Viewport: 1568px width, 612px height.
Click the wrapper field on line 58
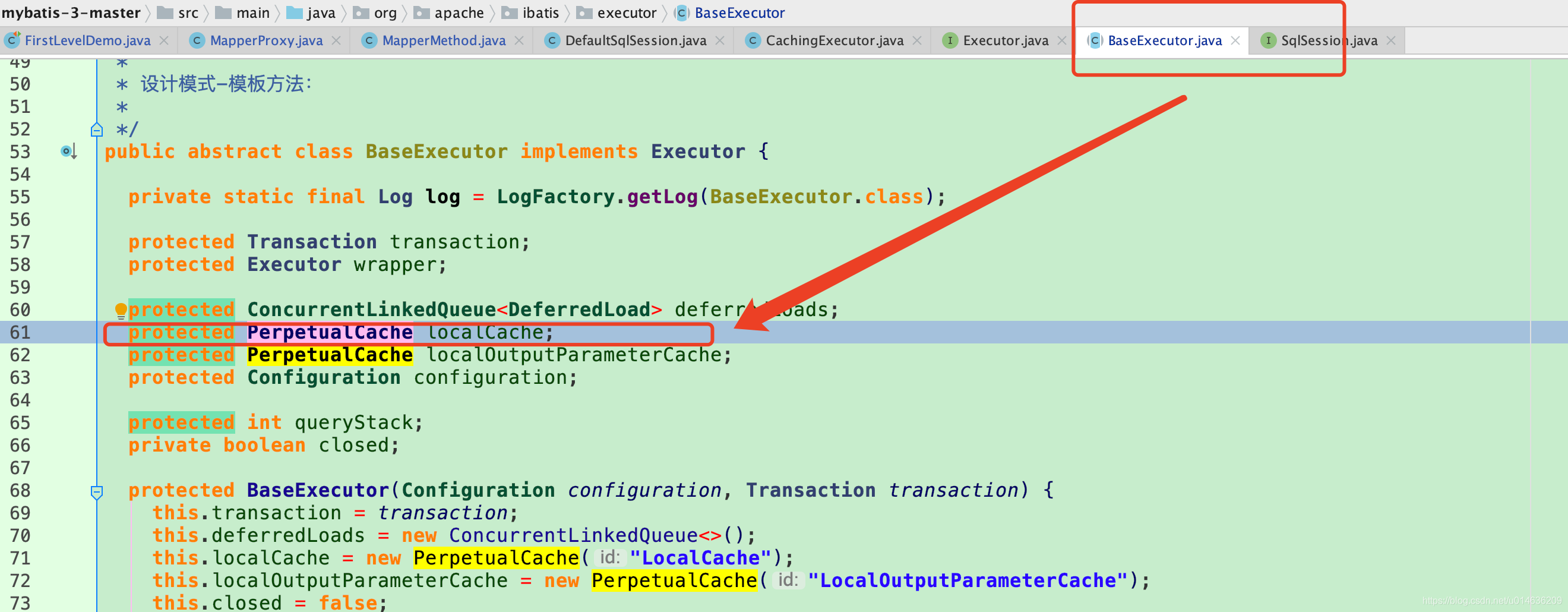[x=395, y=265]
